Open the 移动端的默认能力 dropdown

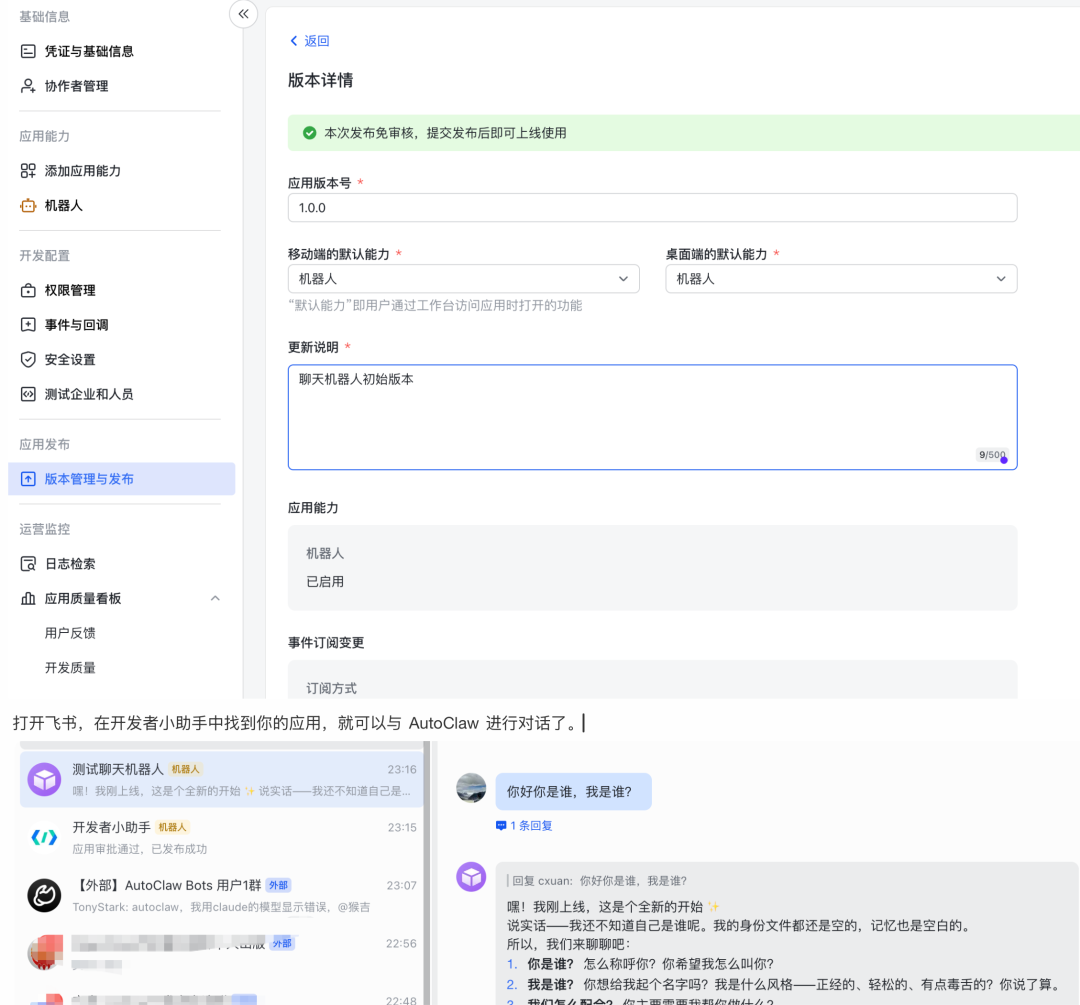pos(464,279)
